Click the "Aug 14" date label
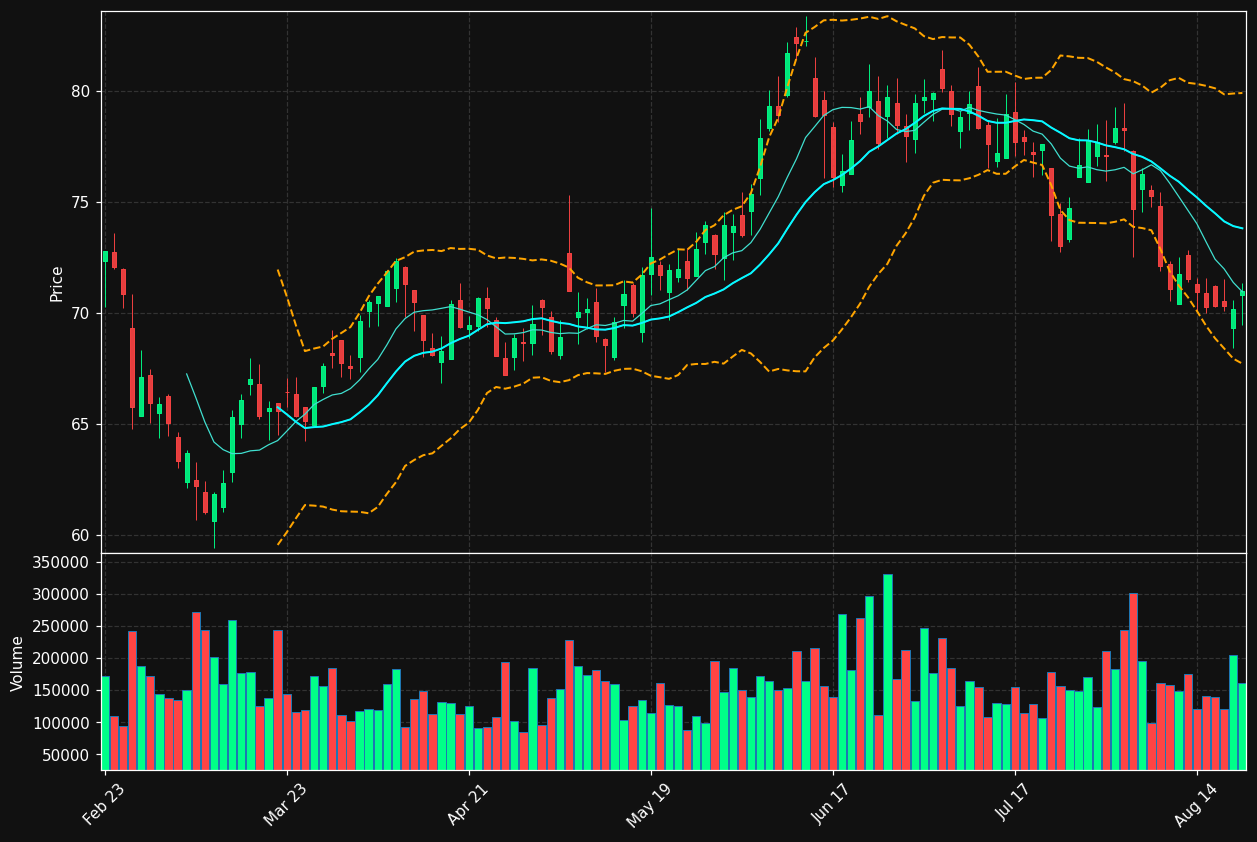Screen dimensions: 1257x842 point(1195,804)
